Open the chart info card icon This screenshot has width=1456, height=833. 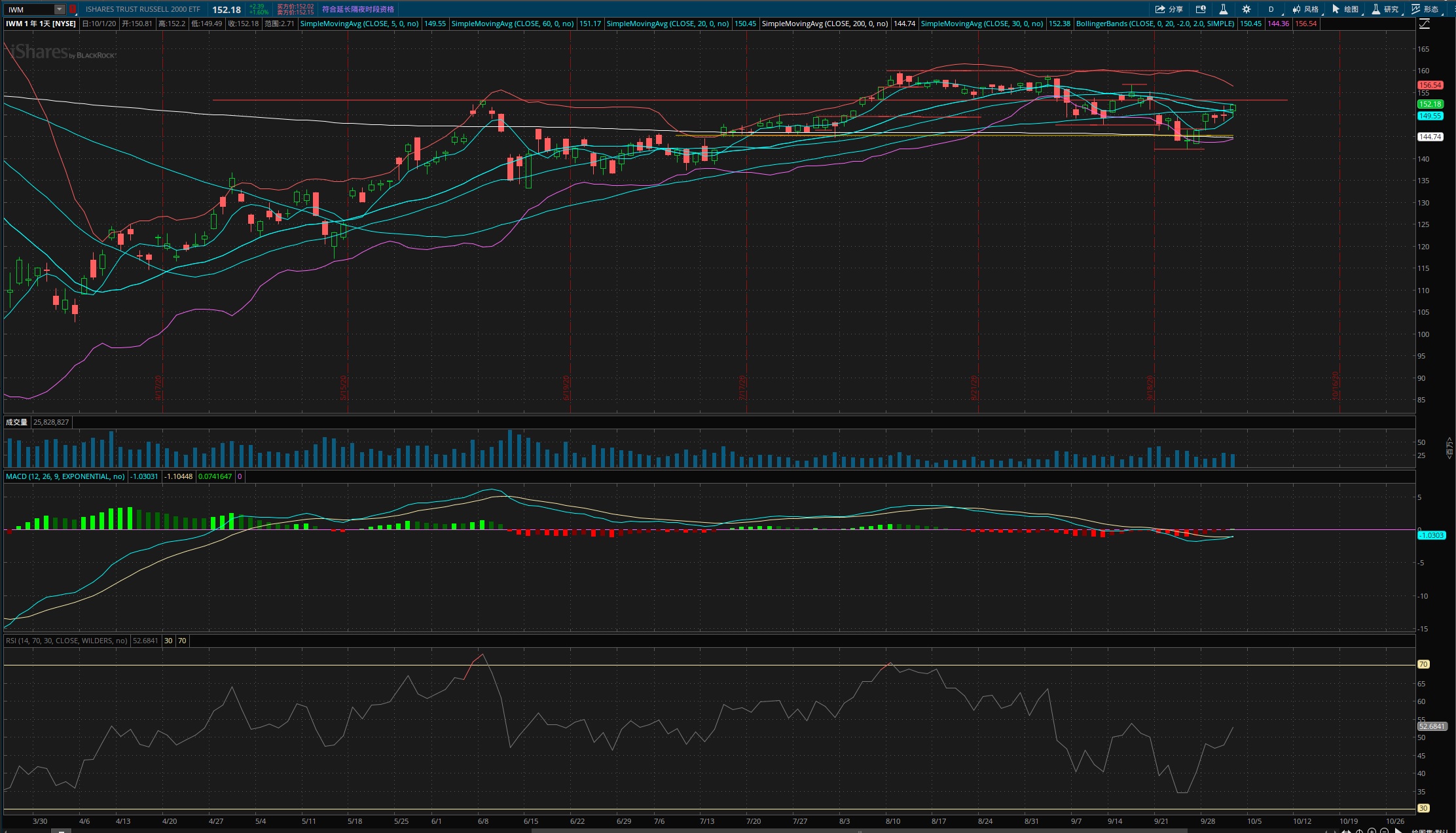tap(1201, 9)
